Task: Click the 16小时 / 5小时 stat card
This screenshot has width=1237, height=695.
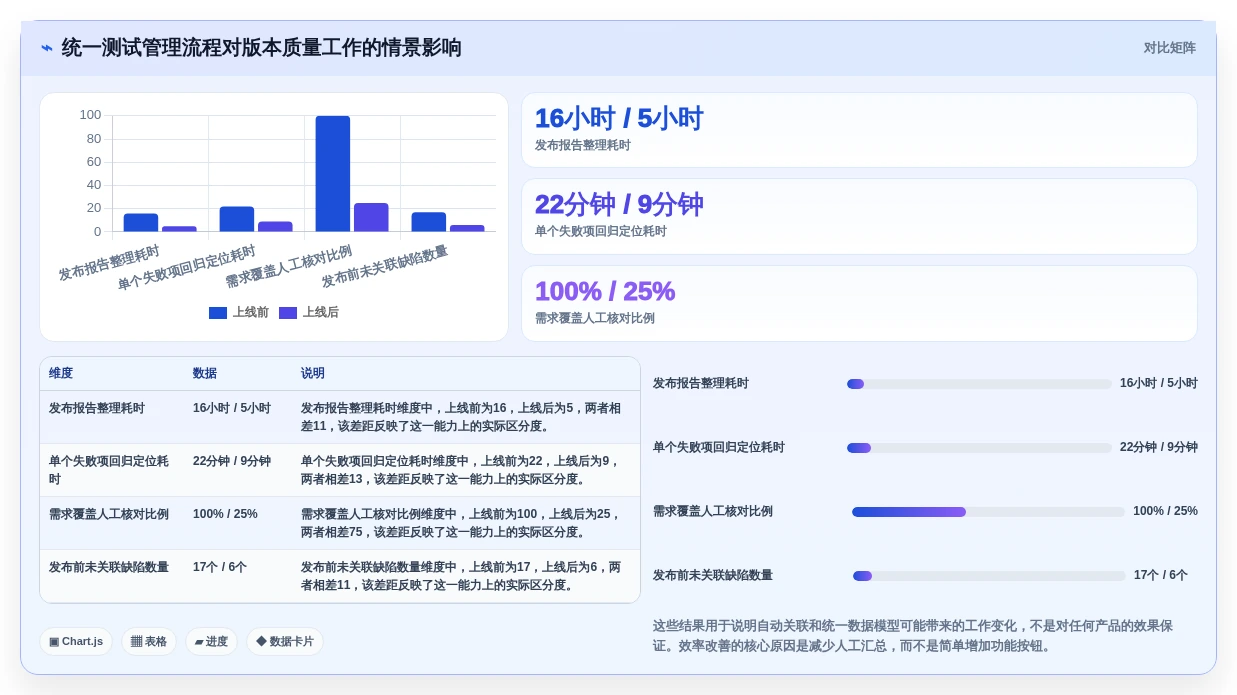Action: coord(859,130)
